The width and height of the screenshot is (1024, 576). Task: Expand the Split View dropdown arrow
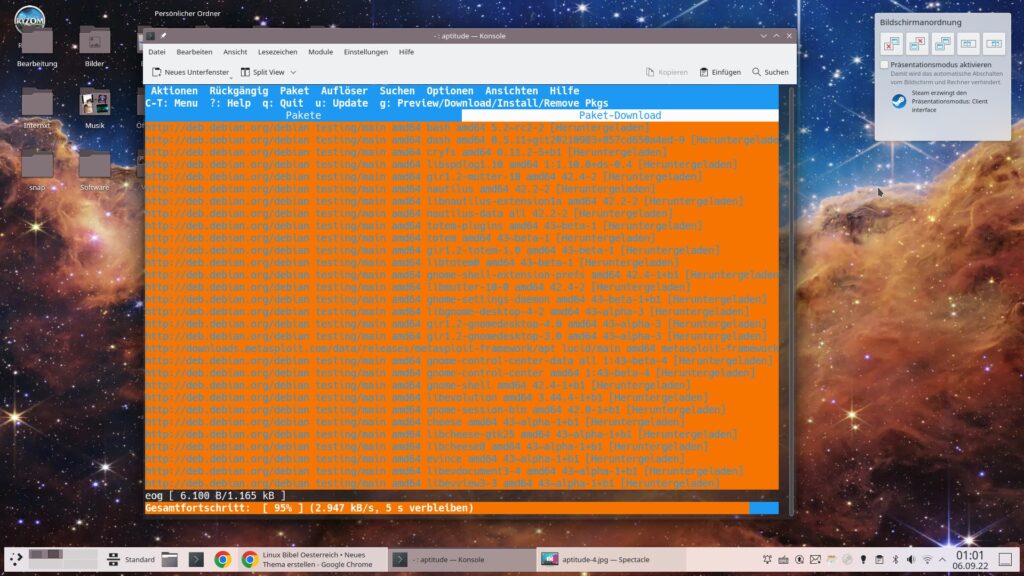click(x=293, y=72)
